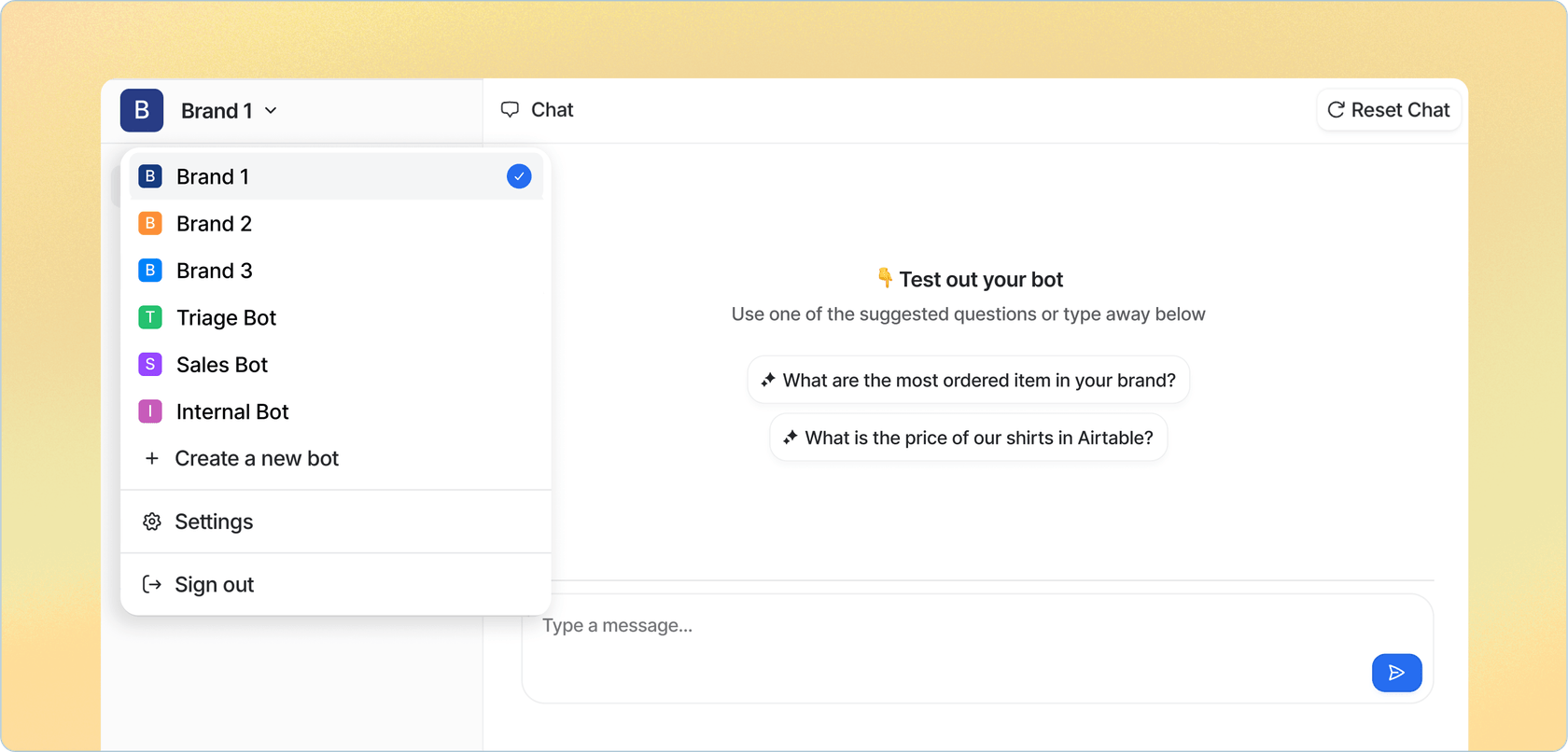This screenshot has height=752, width=1568.
Task: Click the pink Internal Bot icon
Action: 150,411
